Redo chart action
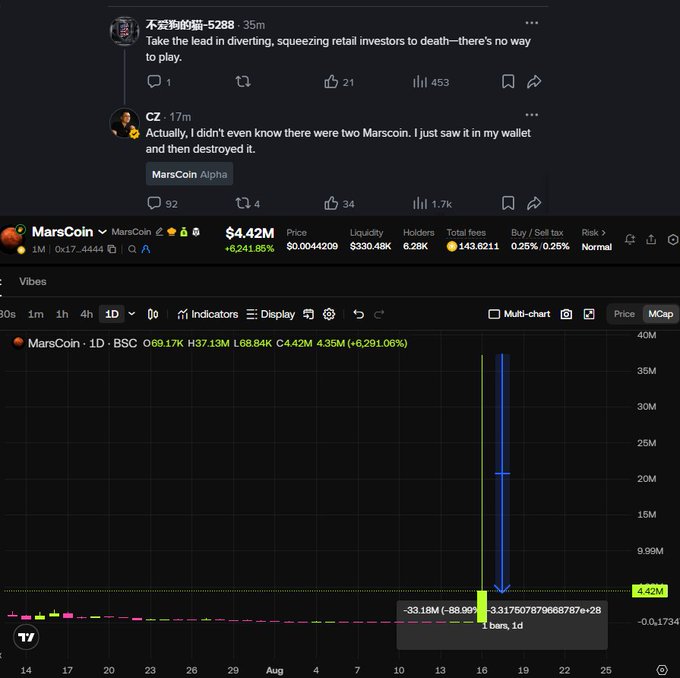Image resolution: width=680 pixels, height=678 pixels. pos(379,314)
